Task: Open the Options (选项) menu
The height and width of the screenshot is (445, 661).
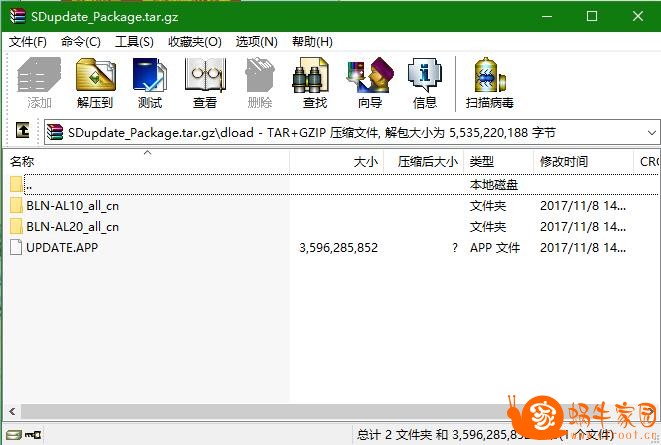Action: (256, 42)
